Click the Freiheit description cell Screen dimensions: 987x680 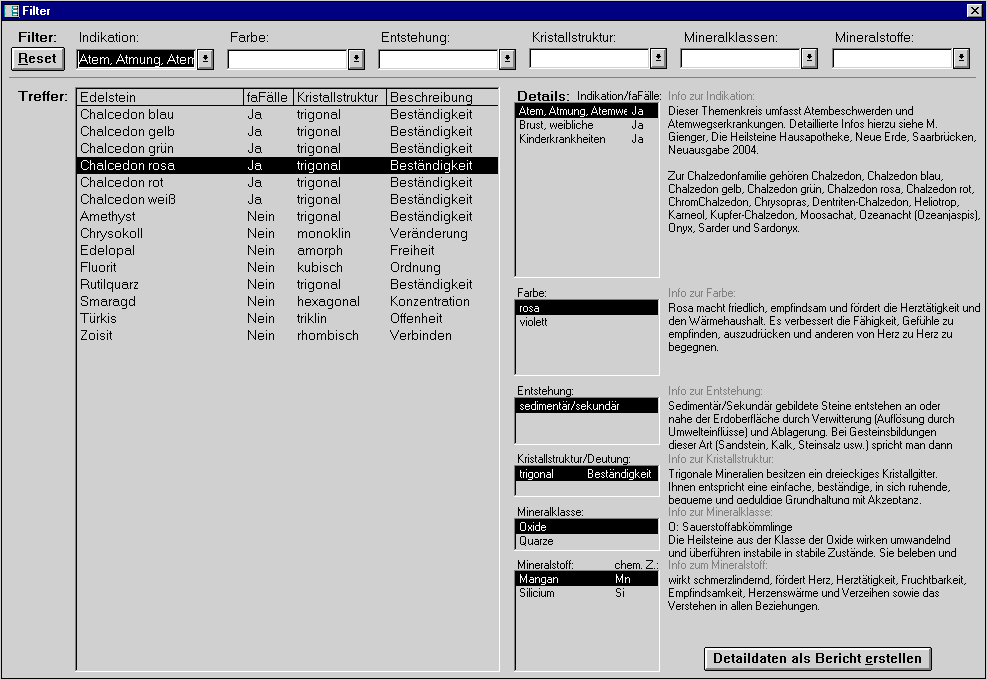[x=412, y=251]
